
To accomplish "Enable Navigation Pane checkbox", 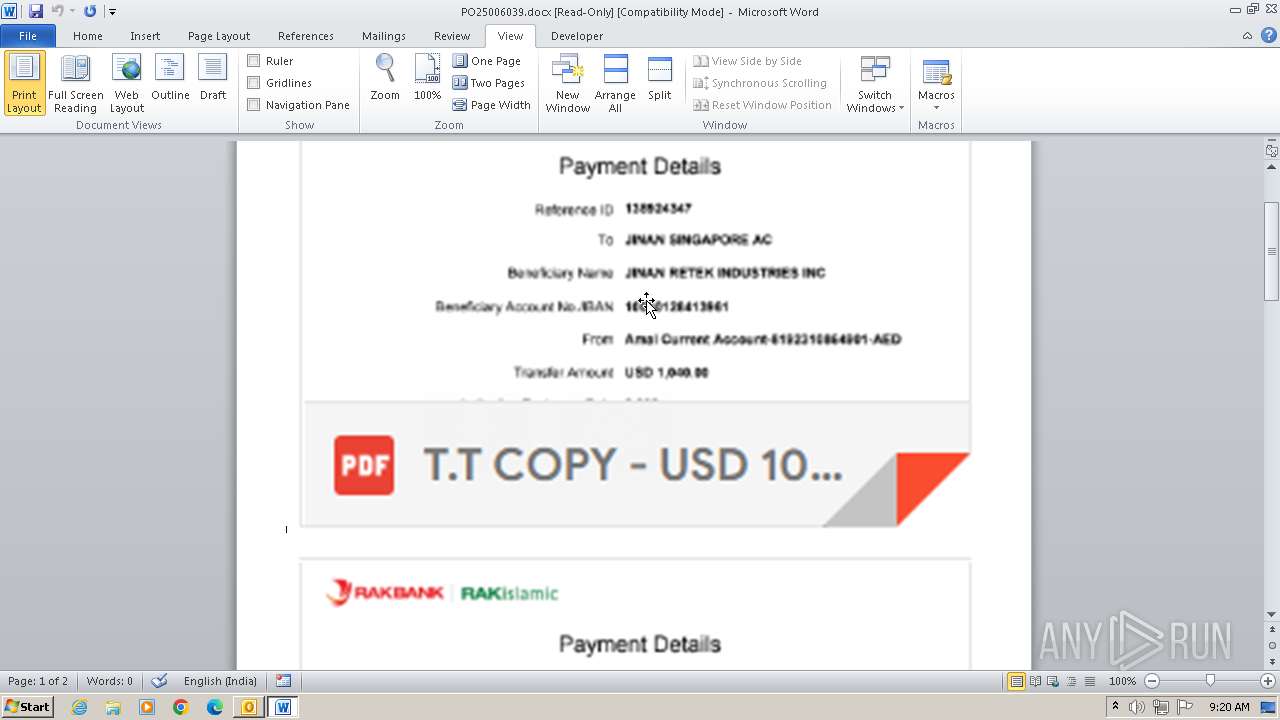I will pyautogui.click(x=254, y=105).
